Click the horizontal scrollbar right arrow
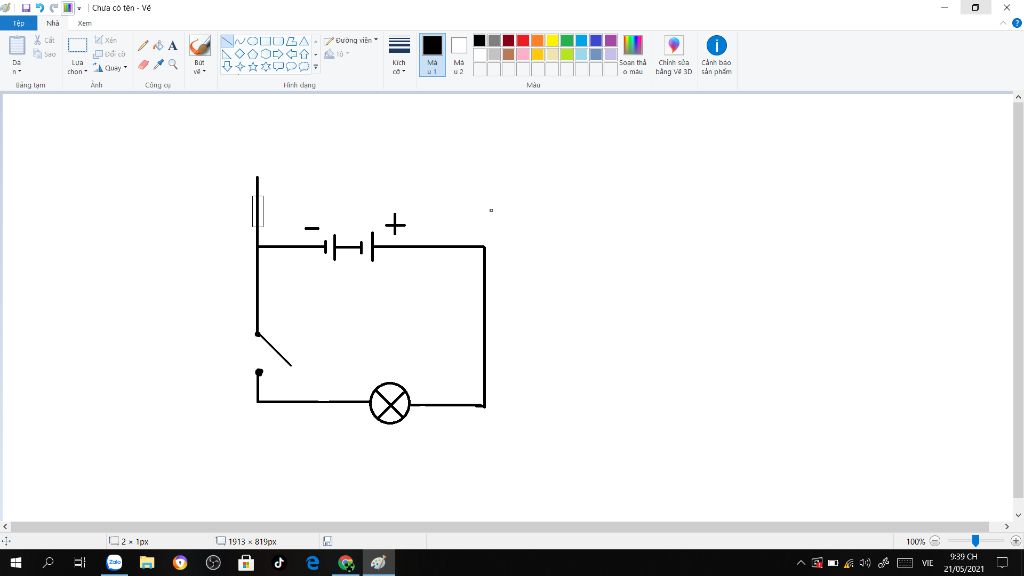 pos(1006,526)
